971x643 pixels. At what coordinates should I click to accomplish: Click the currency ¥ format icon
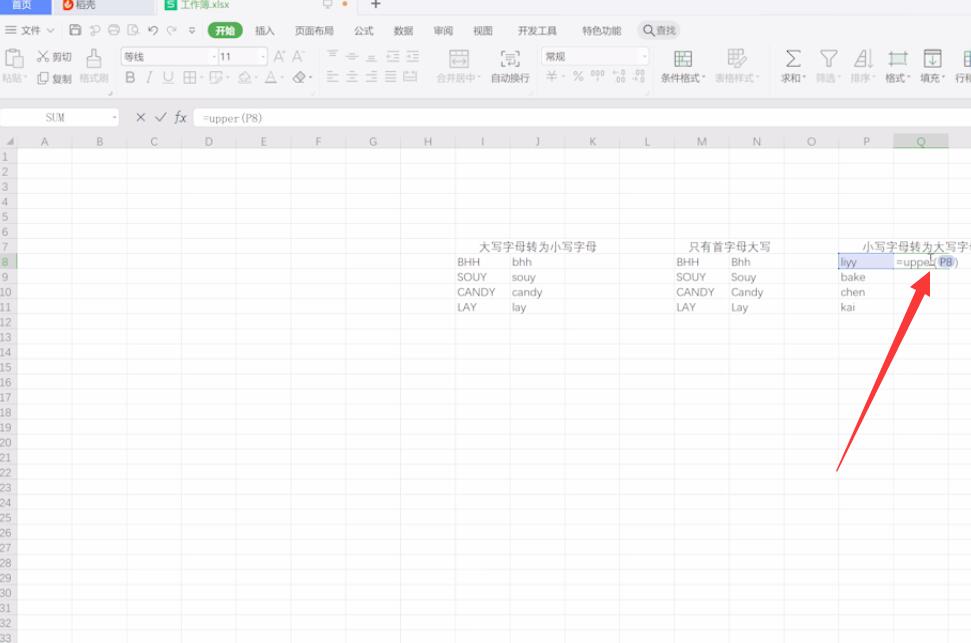click(x=552, y=76)
